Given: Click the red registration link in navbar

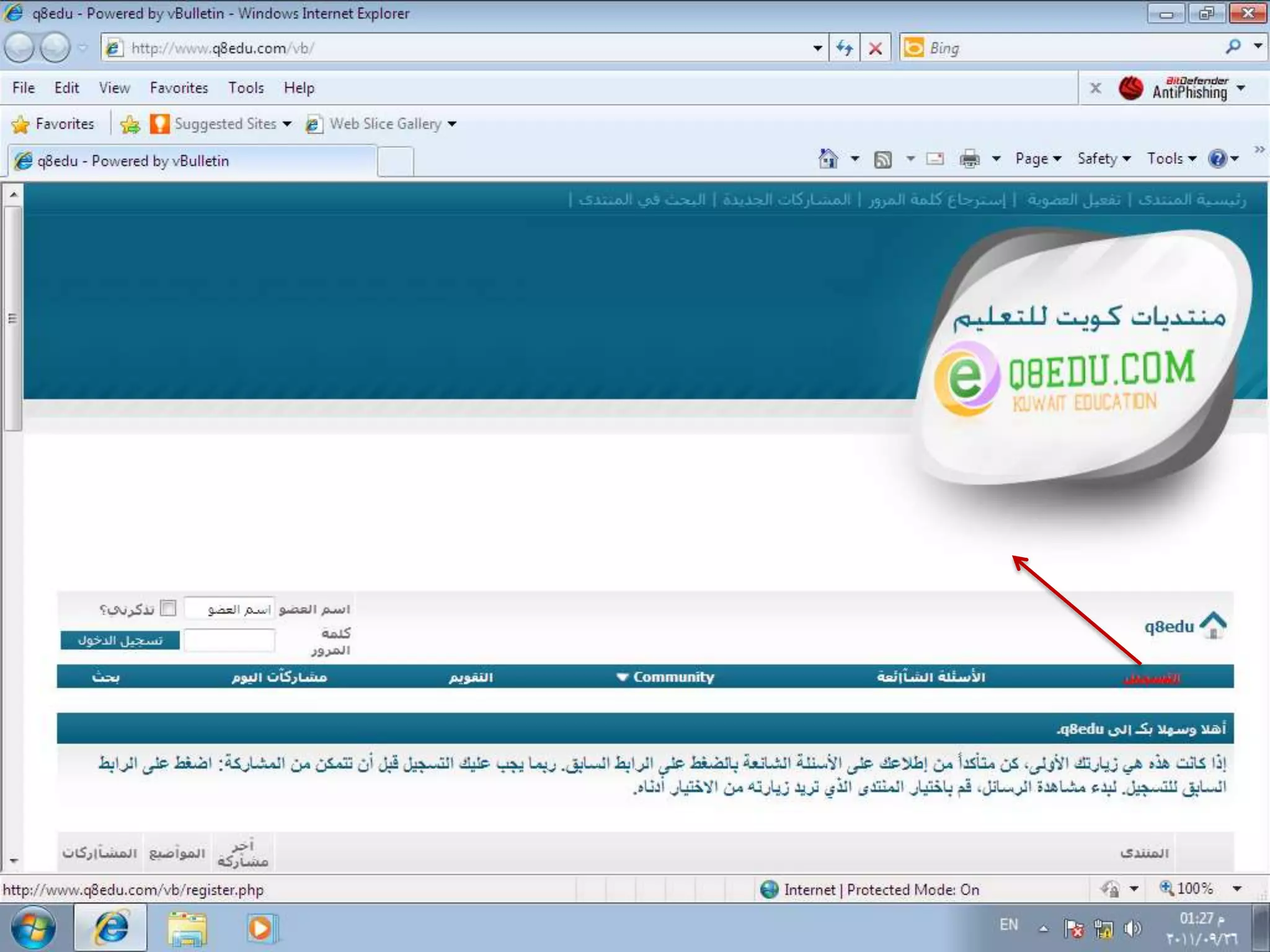Looking at the screenshot, I should (x=1151, y=678).
